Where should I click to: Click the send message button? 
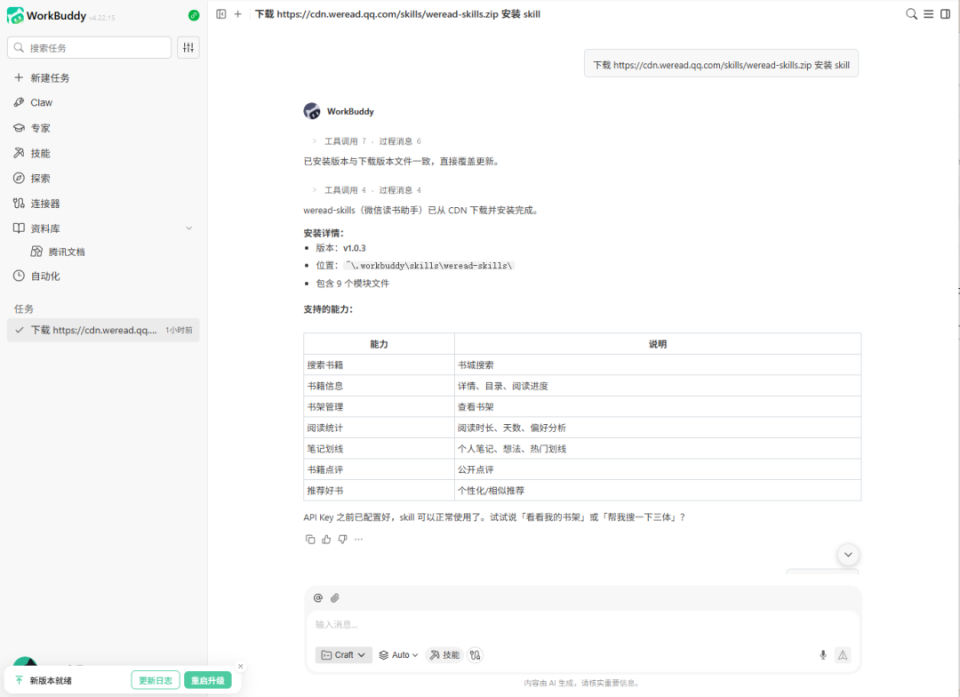coord(843,655)
